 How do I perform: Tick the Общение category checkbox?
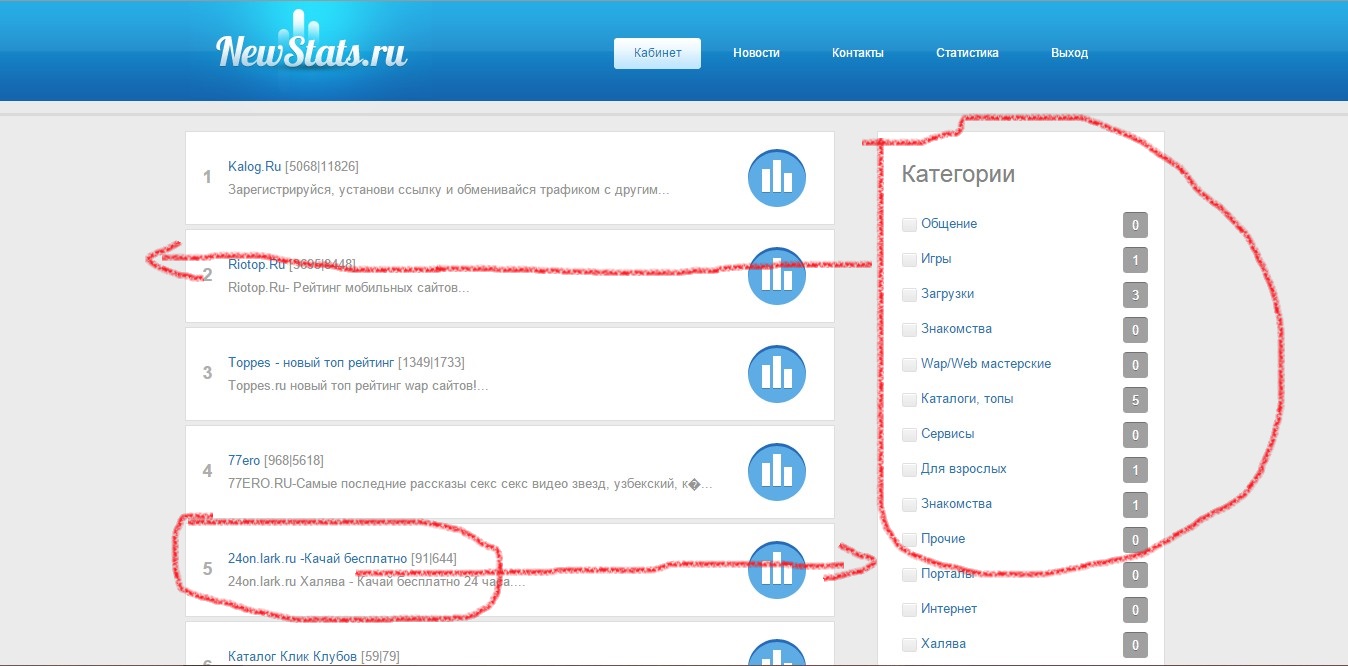pyautogui.click(x=909, y=224)
